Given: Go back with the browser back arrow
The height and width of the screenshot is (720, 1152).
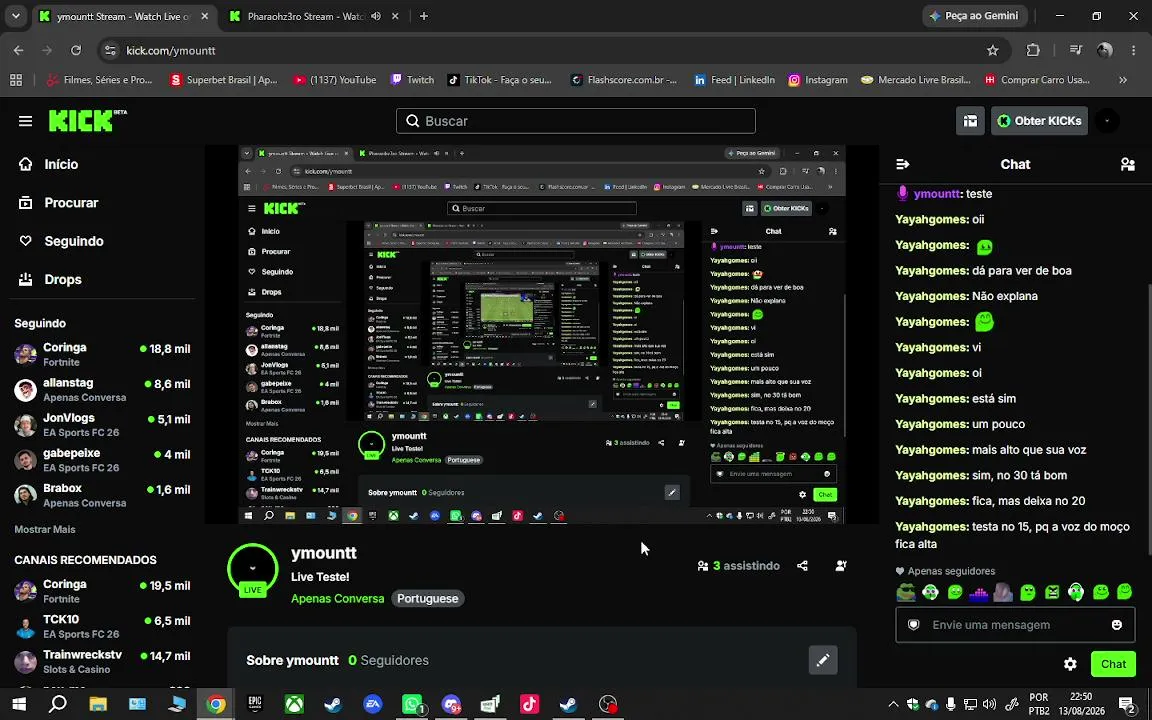Looking at the screenshot, I should [x=18, y=50].
